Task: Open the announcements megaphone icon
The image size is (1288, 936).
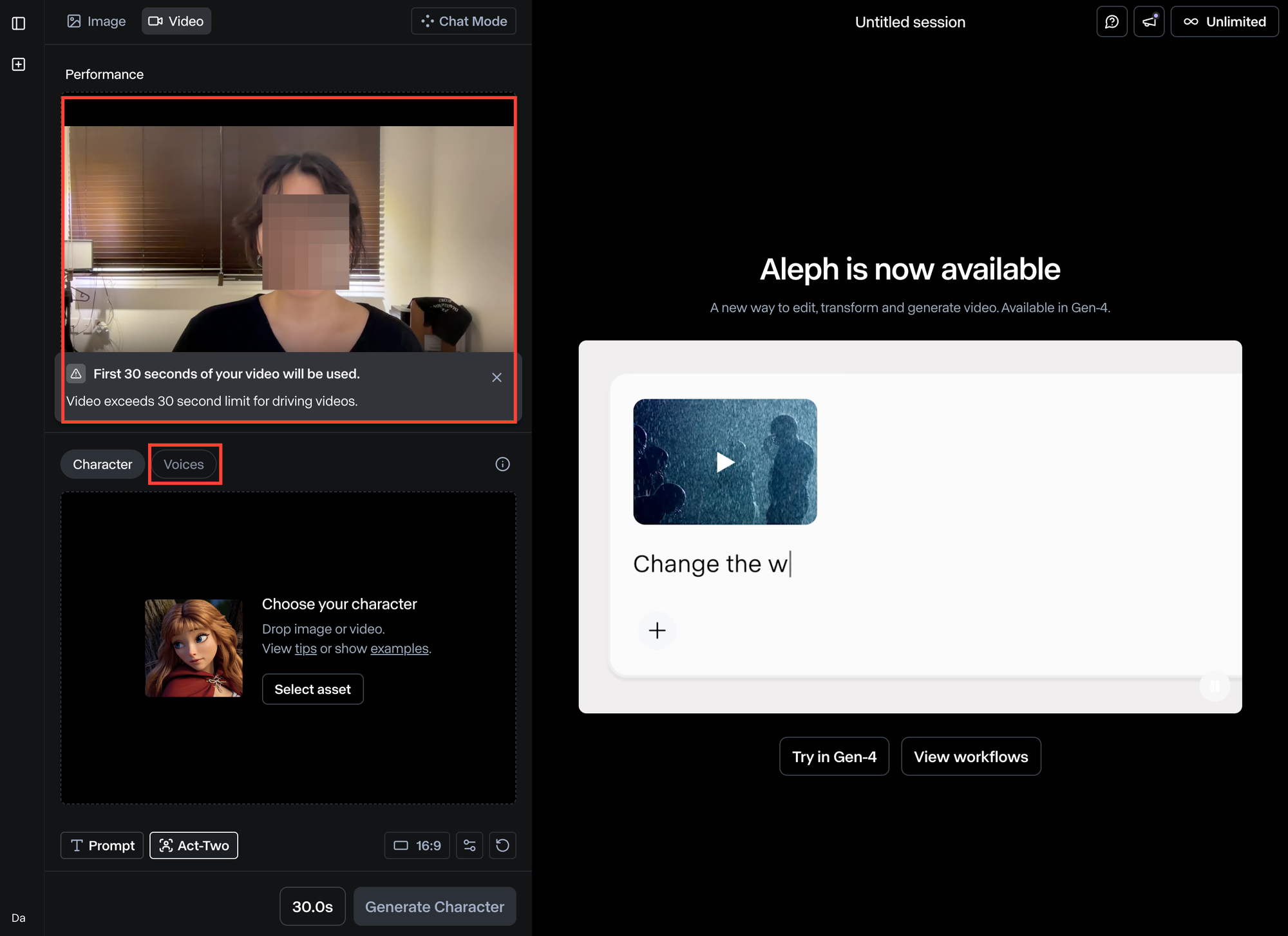Action: pyautogui.click(x=1149, y=22)
